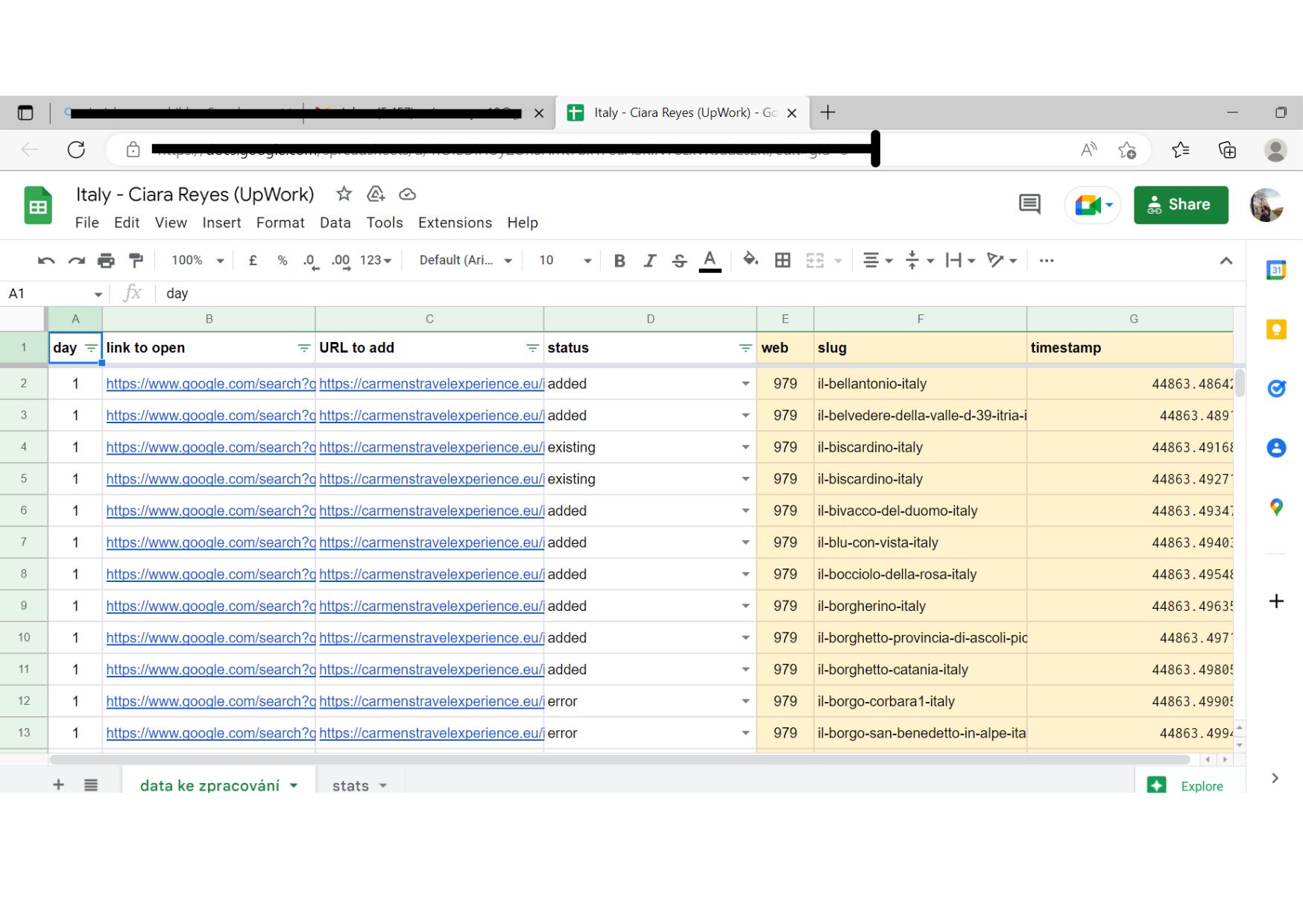Open carmenstravelexperience link in row 6
This screenshot has height=924, width=1303.
tap(432, 511)
